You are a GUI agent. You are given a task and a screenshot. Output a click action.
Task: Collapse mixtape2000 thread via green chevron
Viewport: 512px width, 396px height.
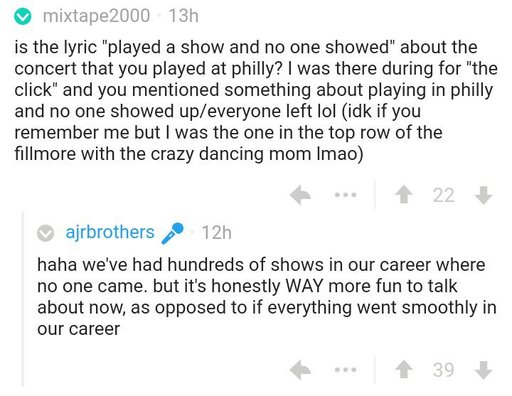[x=23, y=16]
